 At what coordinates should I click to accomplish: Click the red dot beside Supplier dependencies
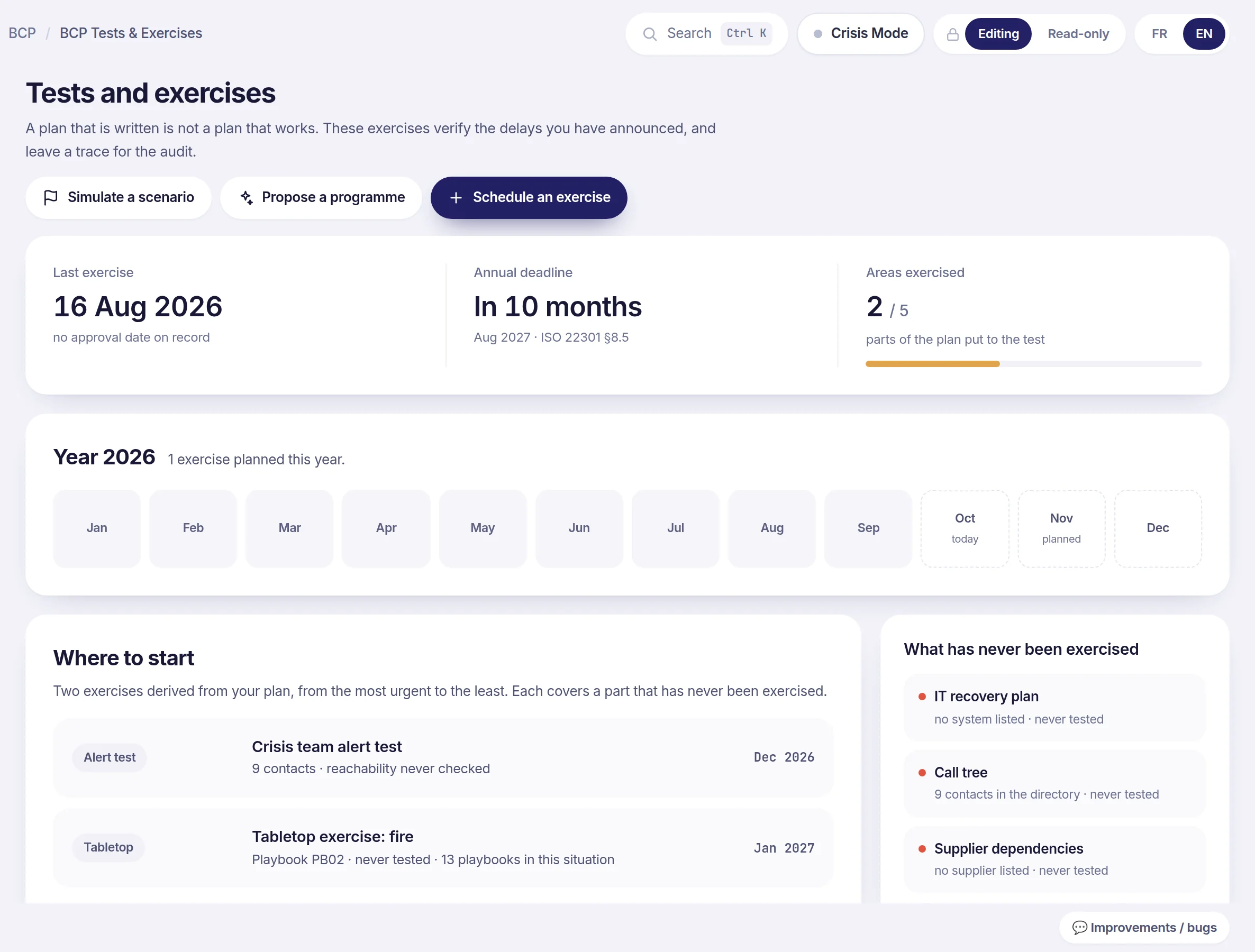pyautogui.click(x=922, y=849)
